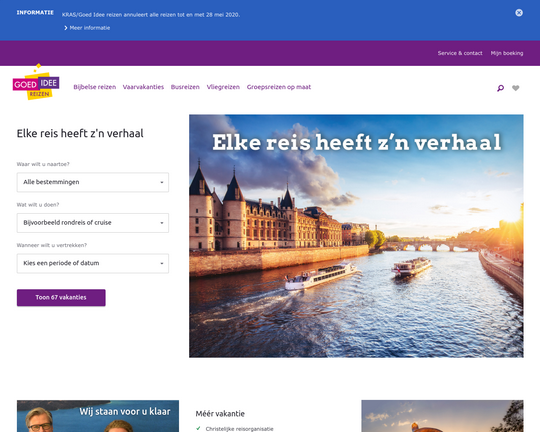Open the Bijbelse reizen menu
Screen dimensions: 540x432
(x=95, y=87)
